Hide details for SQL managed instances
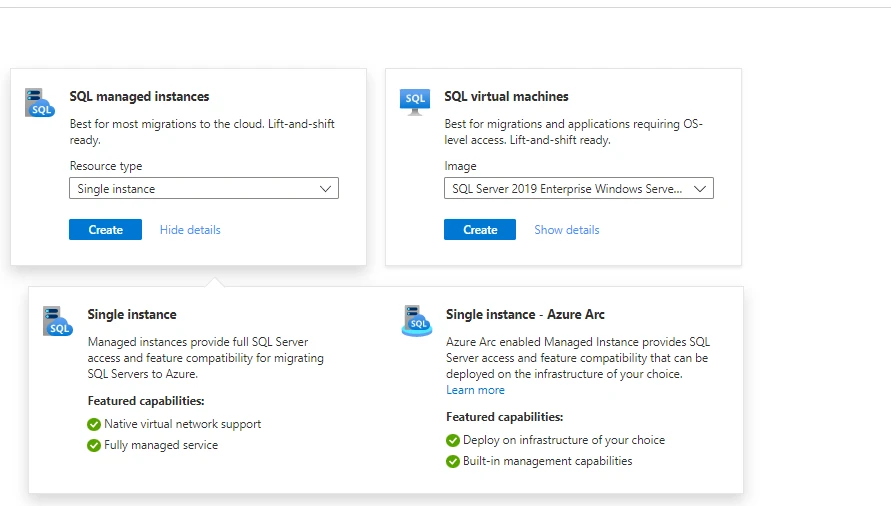Viewport: 891px width, 506px height. click(x=190, y=230)
